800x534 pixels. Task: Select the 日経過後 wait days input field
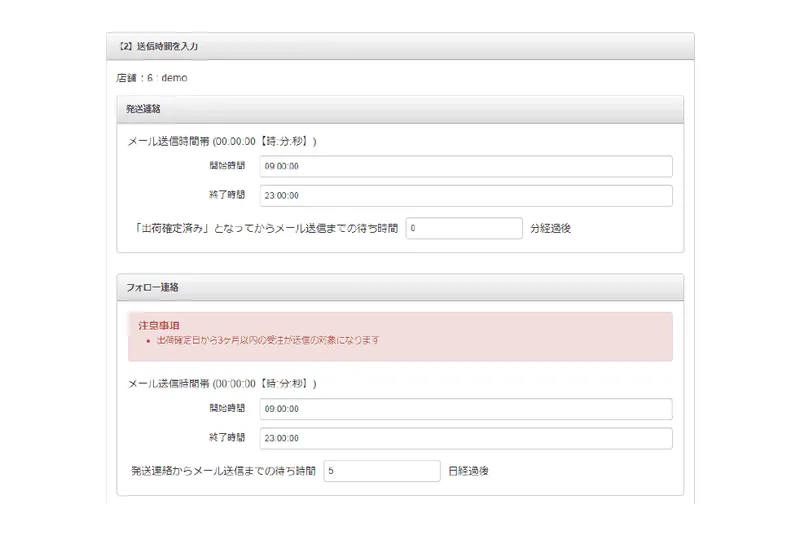point(382,471)
